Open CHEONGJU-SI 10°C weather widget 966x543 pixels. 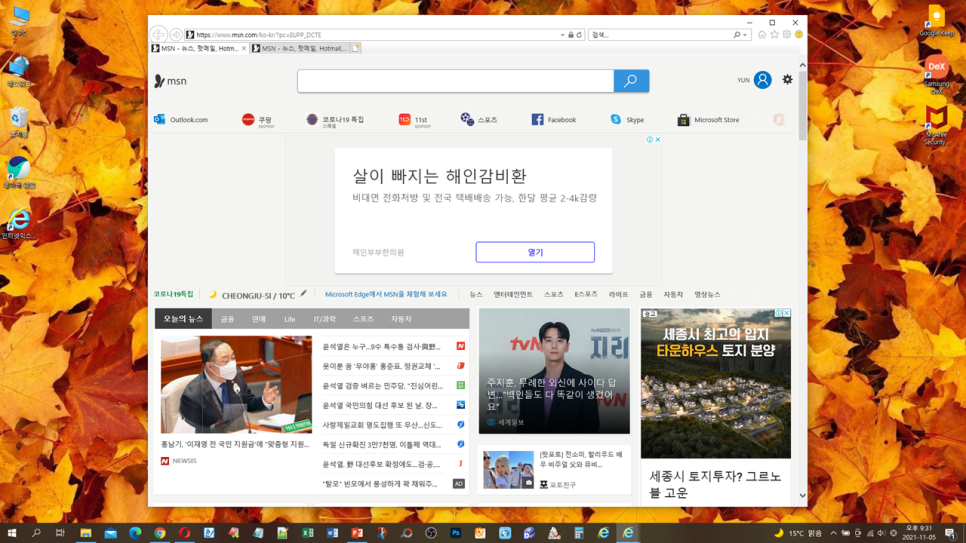253,295
